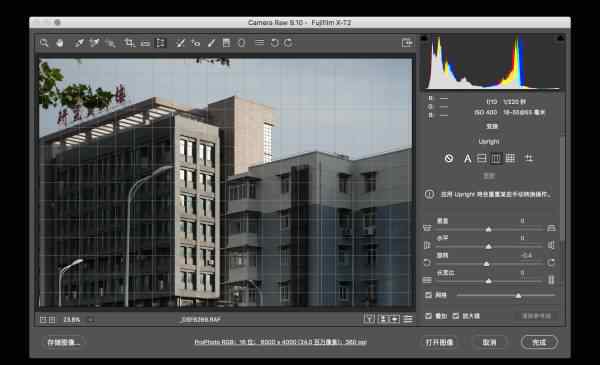The width and height of the screenshot is (600, 365).
Task: Click the Rotate slider handle
Action: click(x=486, y=264)
